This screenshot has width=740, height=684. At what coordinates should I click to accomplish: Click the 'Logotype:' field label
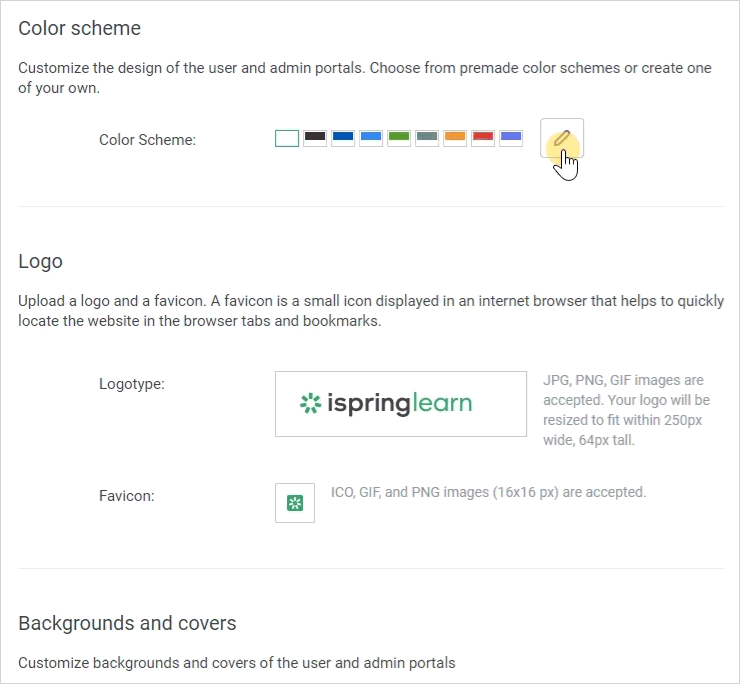coord(132,384)
